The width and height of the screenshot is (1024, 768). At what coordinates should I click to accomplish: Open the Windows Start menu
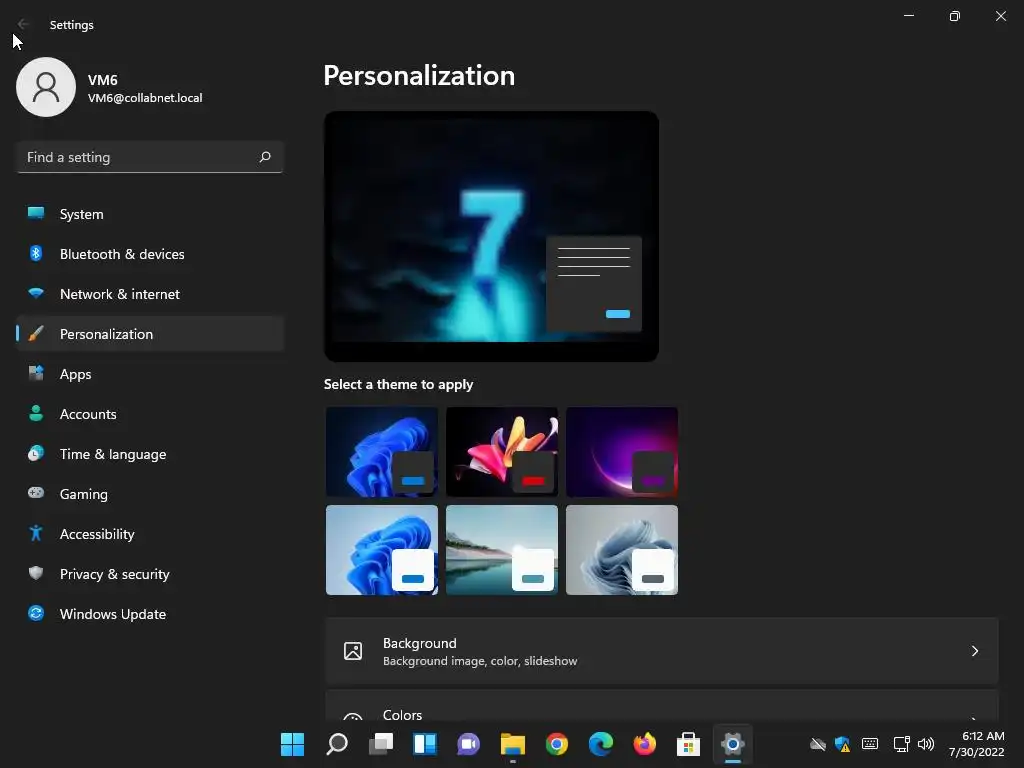tap(292, 744)
